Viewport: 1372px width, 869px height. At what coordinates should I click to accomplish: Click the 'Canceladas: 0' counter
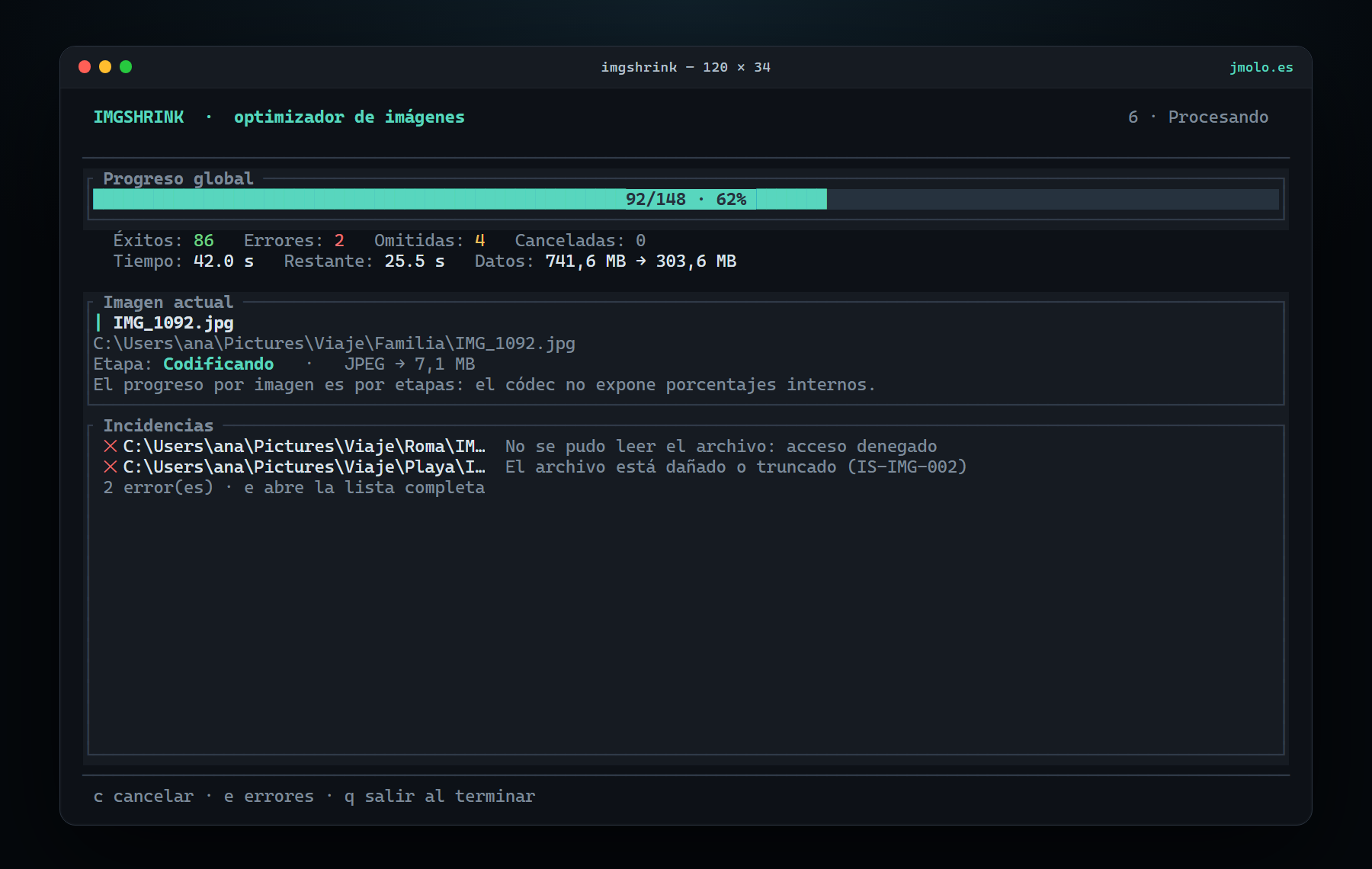pos(580,240)
